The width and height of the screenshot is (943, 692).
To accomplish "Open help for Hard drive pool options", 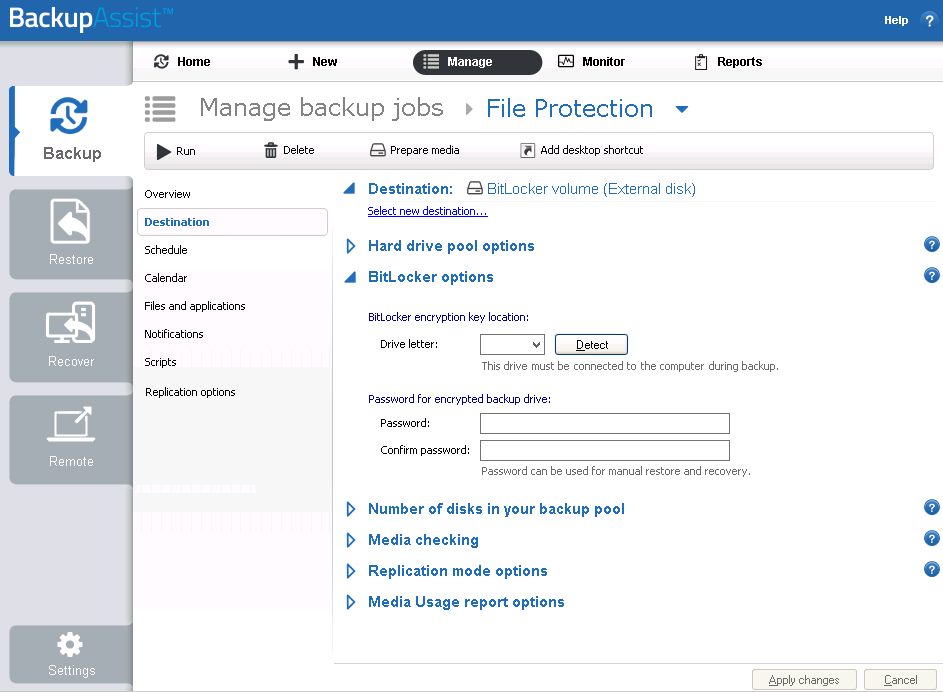I will point(932,245).
